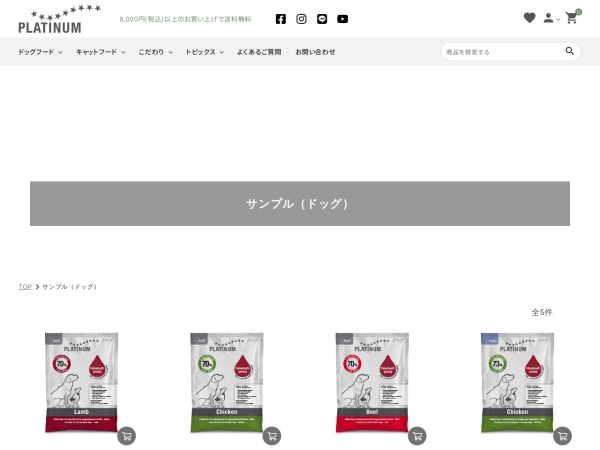Viewport: 600px width, 450px height.
Task: Expand the ドッグフード dropdown menu
Action: click(x=40, y=52)
